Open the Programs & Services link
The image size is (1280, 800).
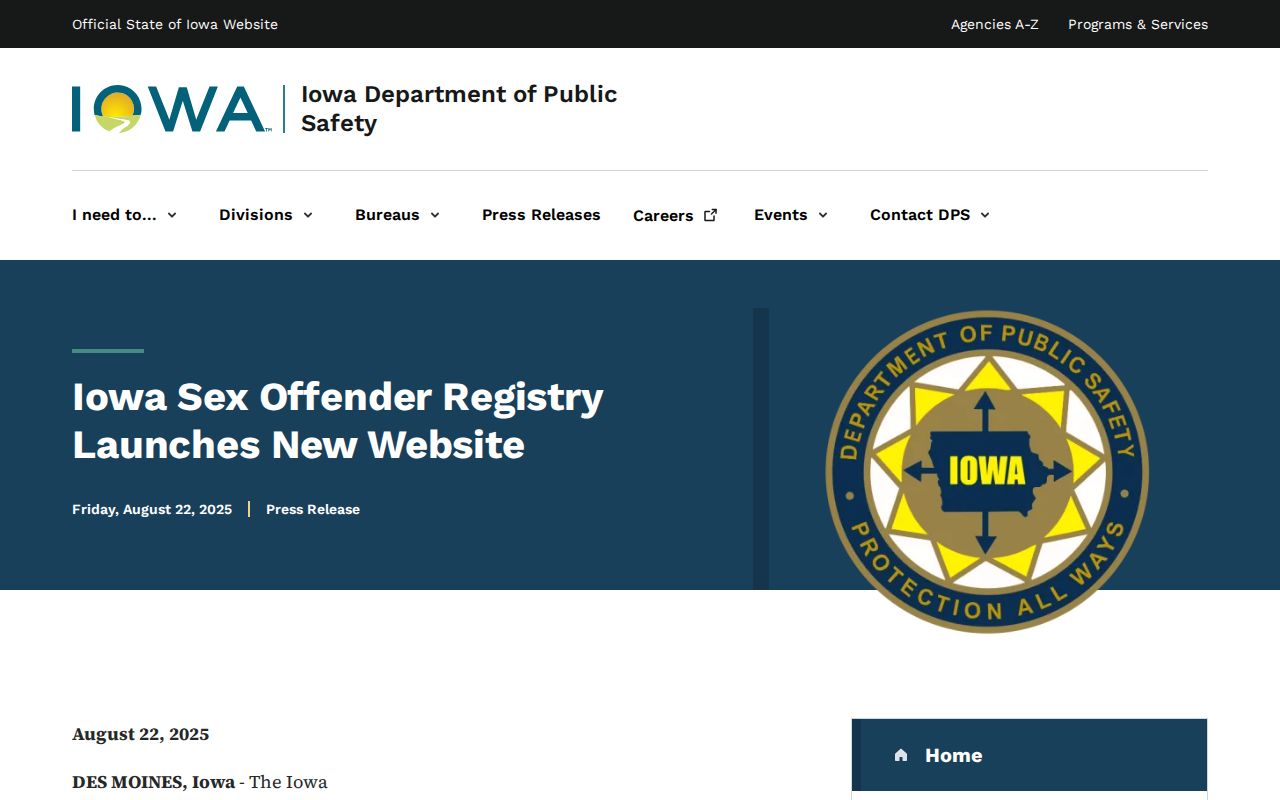pos(1138,24)
